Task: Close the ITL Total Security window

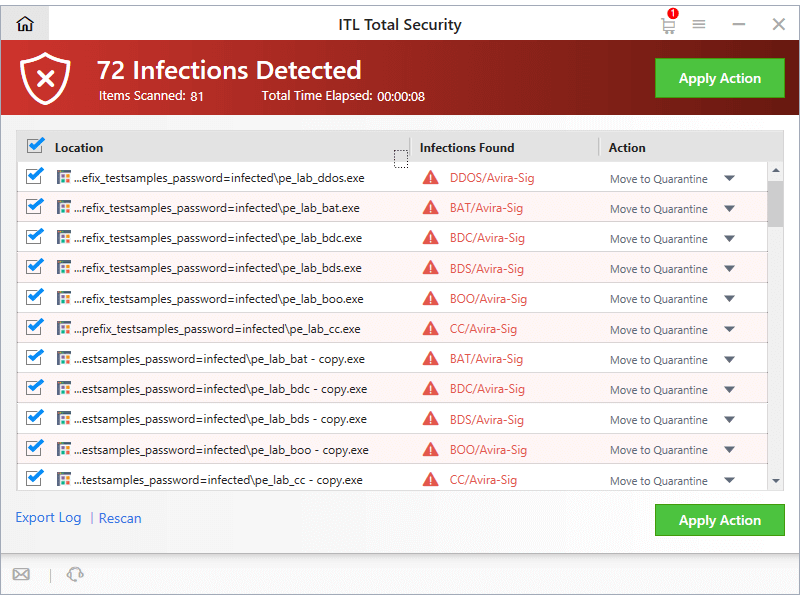Action: click(x=779, y=24)
